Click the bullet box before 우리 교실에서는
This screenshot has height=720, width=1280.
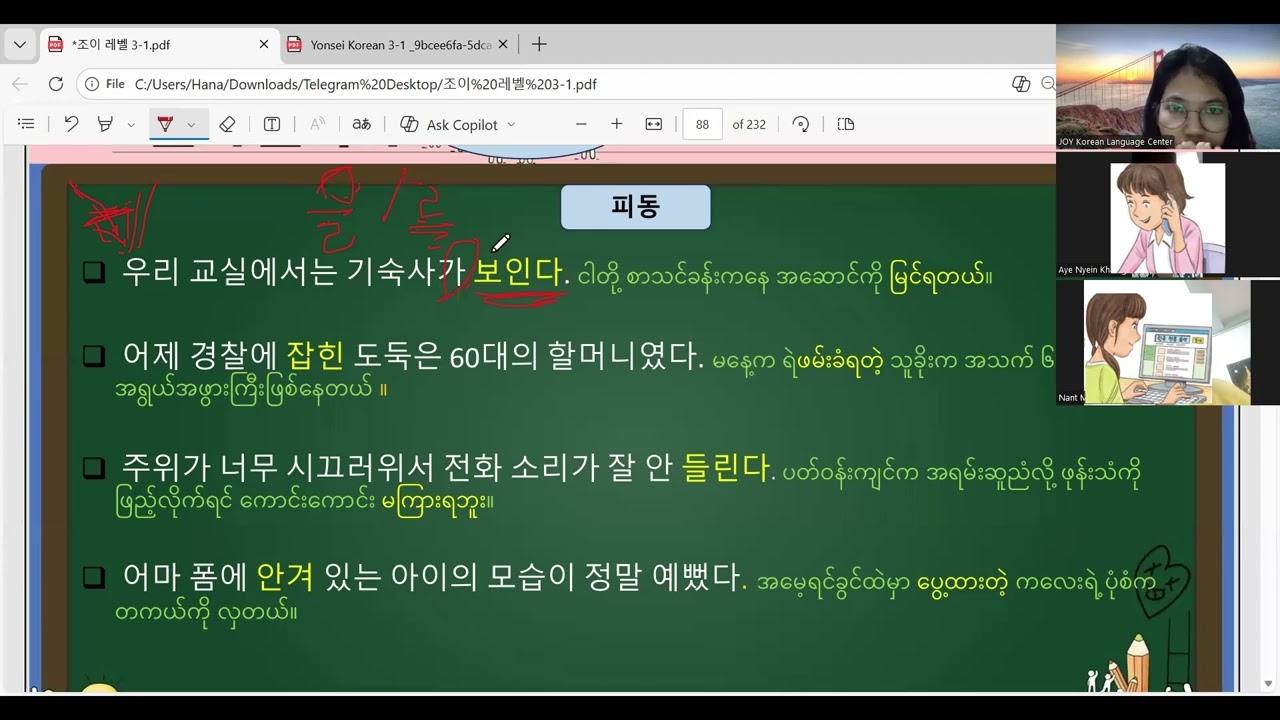tap(94, 272)
